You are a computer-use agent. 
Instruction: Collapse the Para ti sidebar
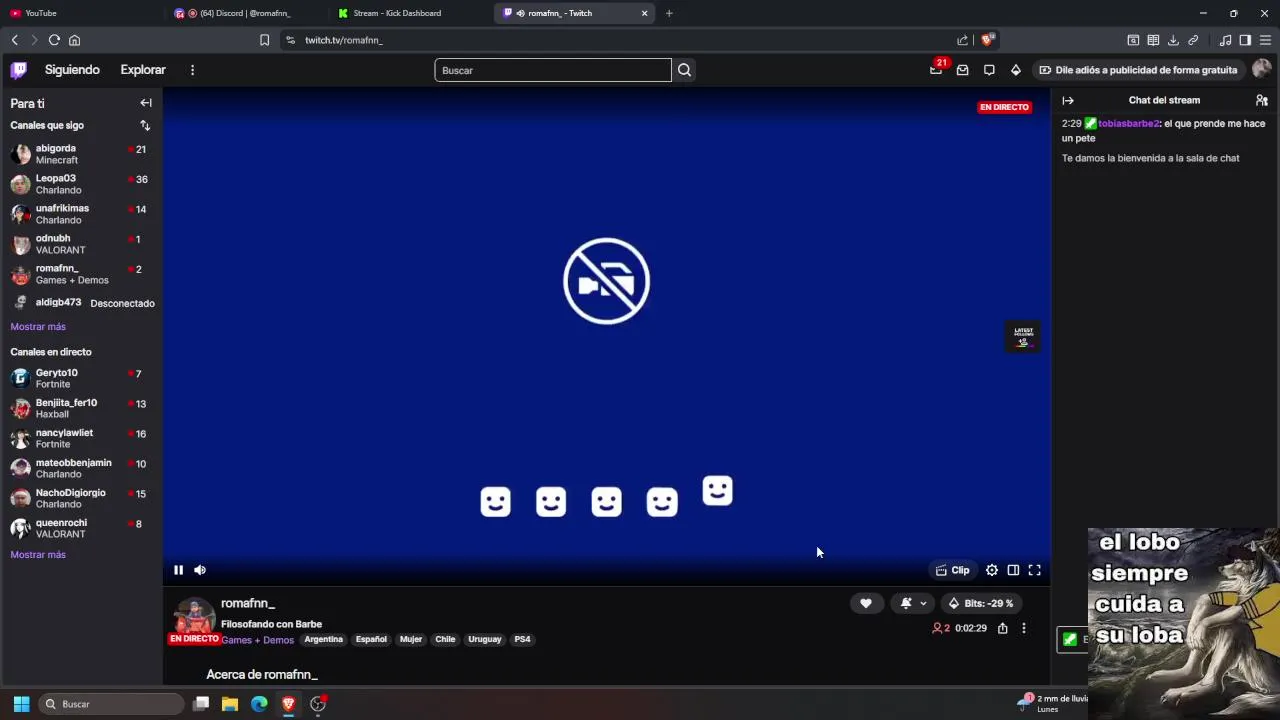(x=146, y=103)
